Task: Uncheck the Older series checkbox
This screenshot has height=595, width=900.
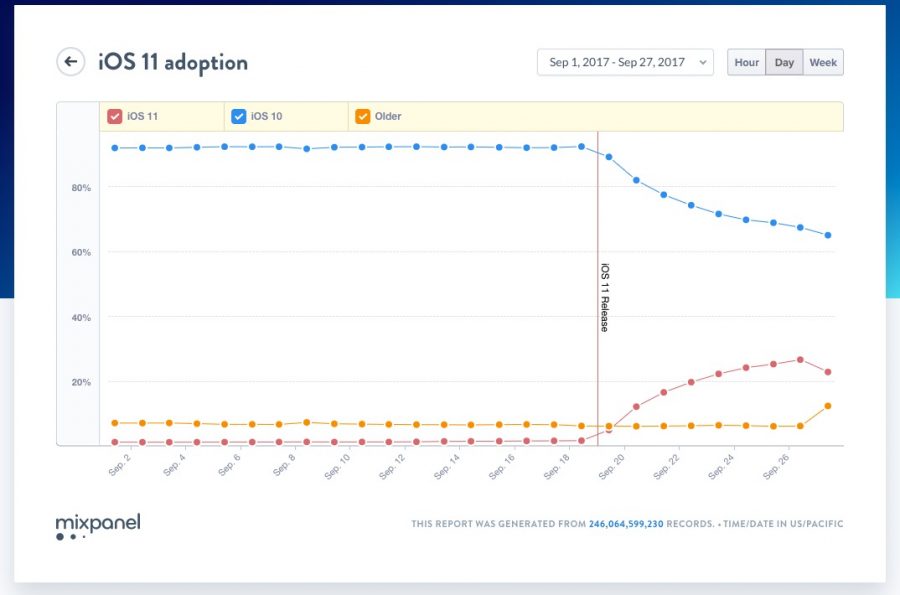Action: 362,116
